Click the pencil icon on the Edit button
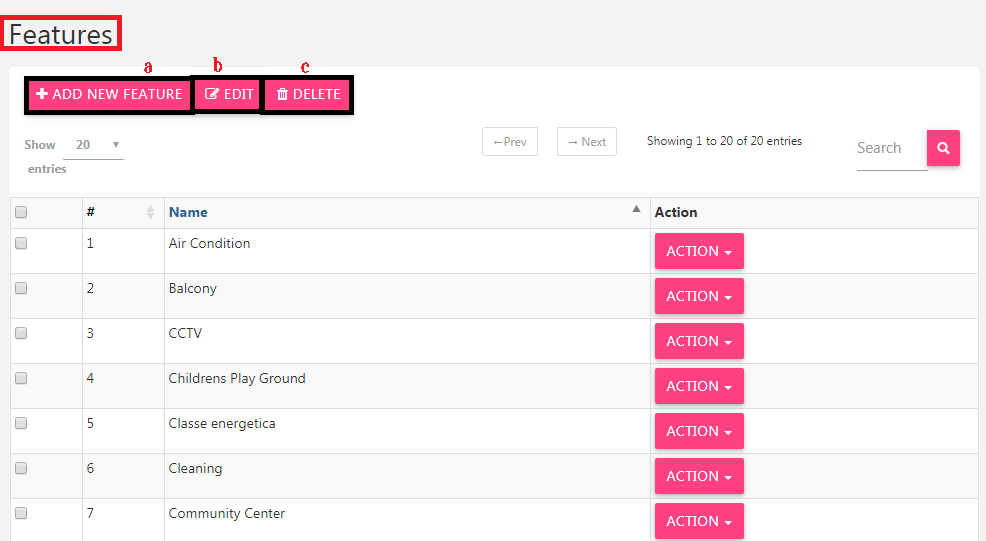 click(212, 94)
